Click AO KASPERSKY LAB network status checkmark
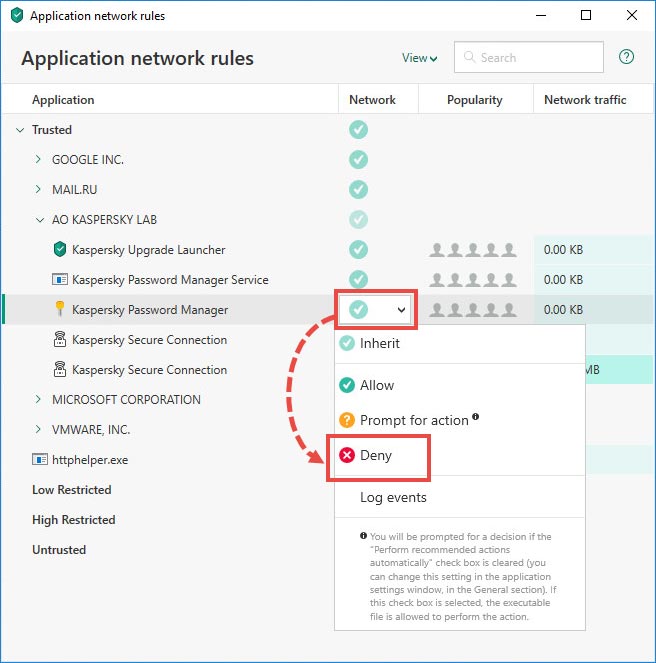Screen dimensions: 656x663 coord(358,219)
